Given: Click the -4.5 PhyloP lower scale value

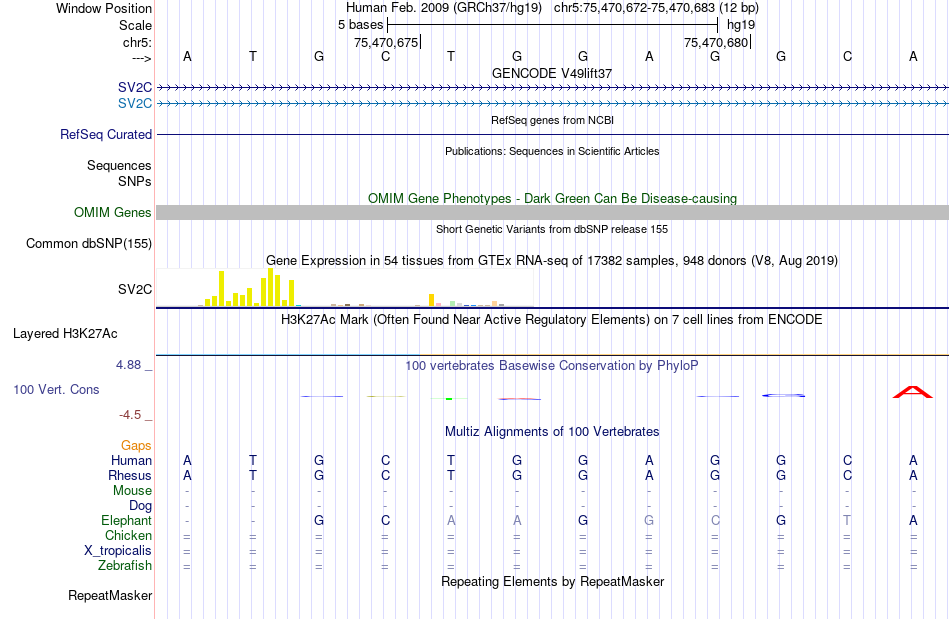Looking at the screenshot, I should point(130,414).
